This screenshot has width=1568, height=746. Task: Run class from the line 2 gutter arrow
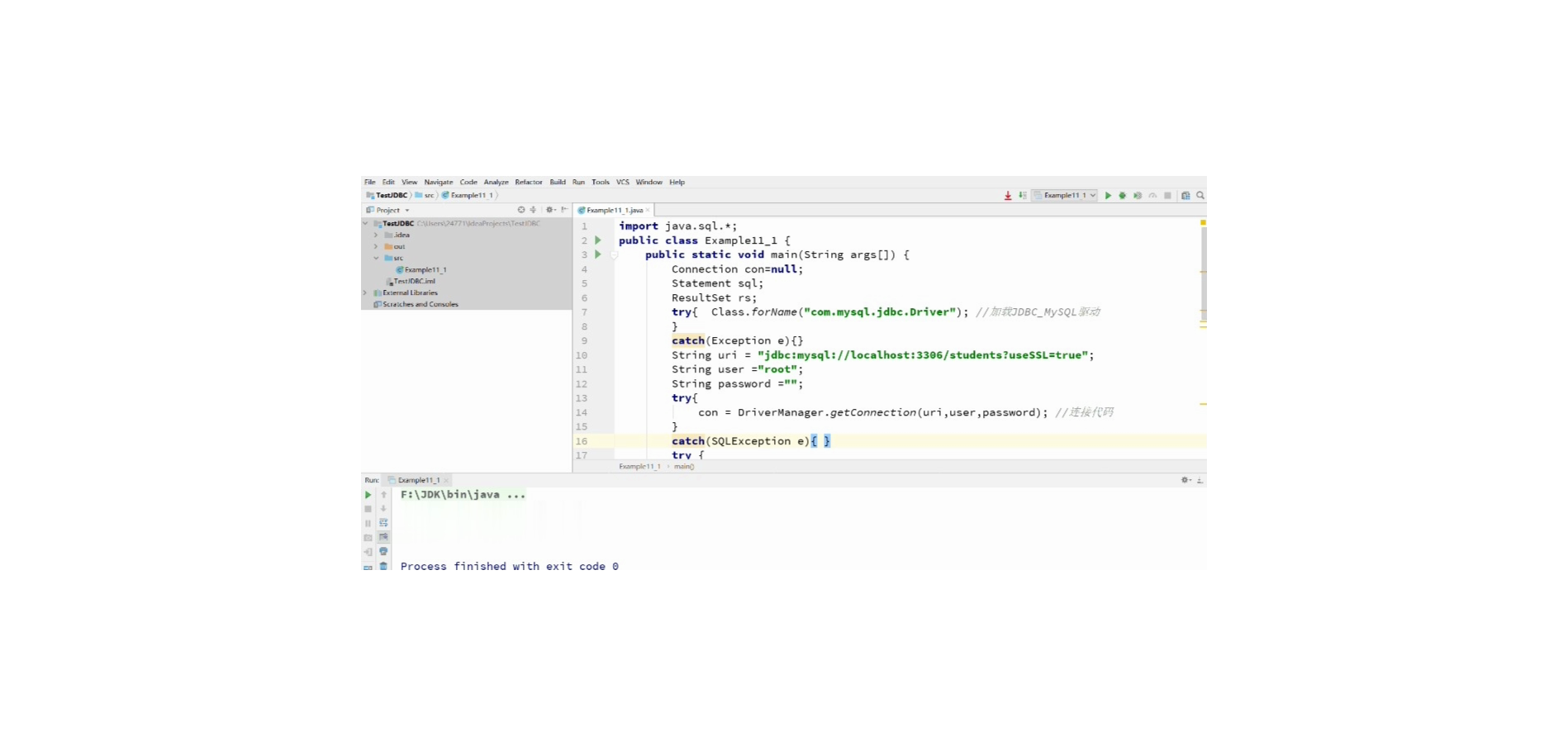598,240
